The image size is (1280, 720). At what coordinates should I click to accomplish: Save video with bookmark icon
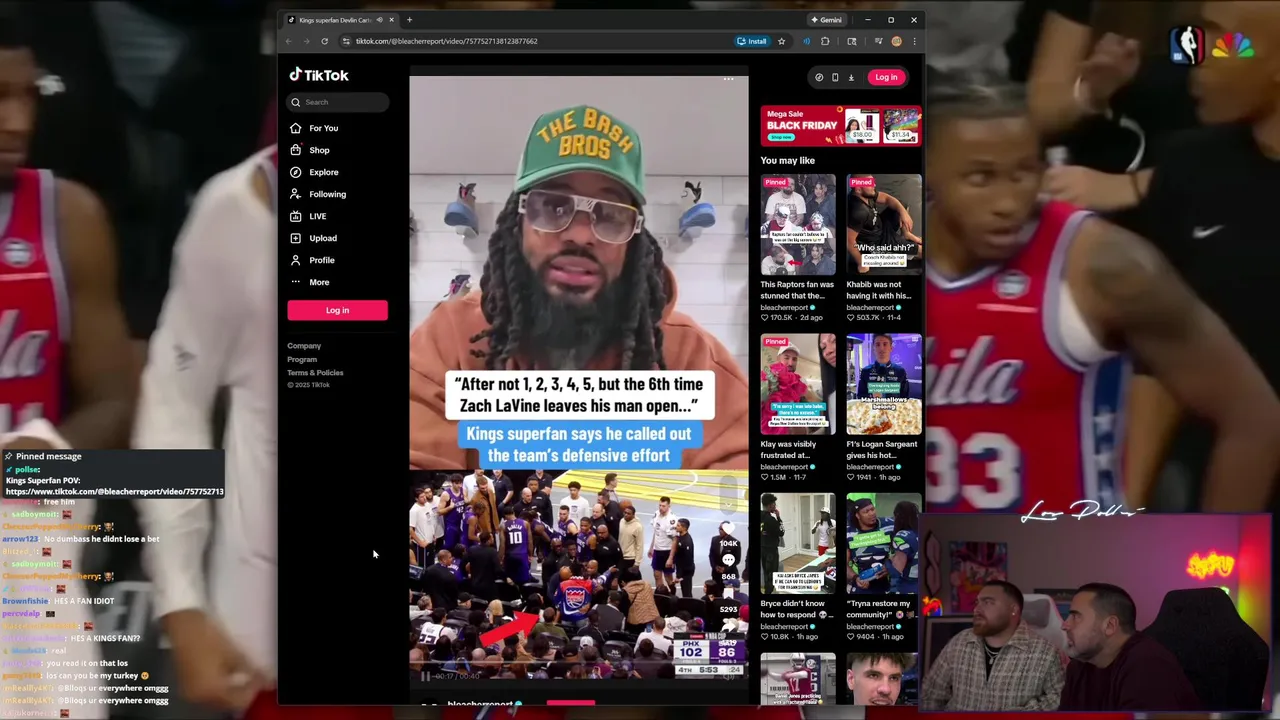(x=729, y=595)
